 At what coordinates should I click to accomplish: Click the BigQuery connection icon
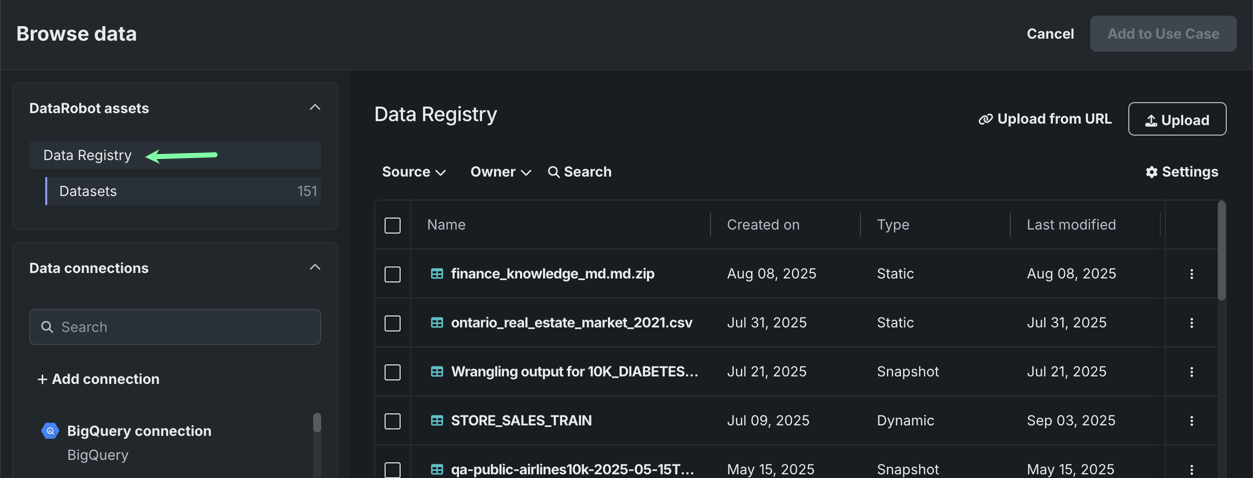pos(50,431)
